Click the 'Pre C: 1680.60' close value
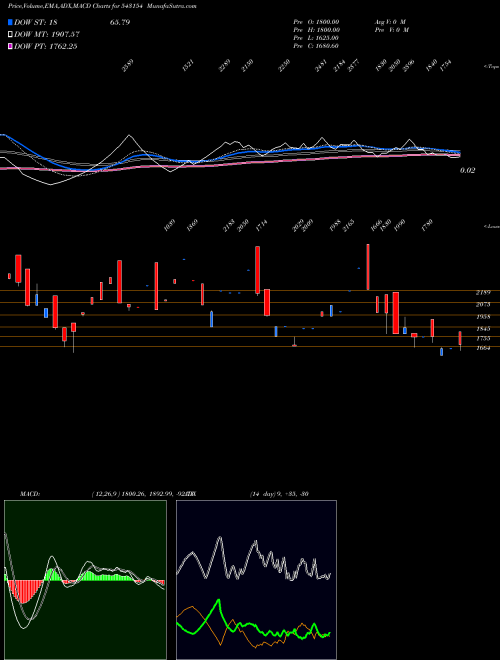 [316, 46]
